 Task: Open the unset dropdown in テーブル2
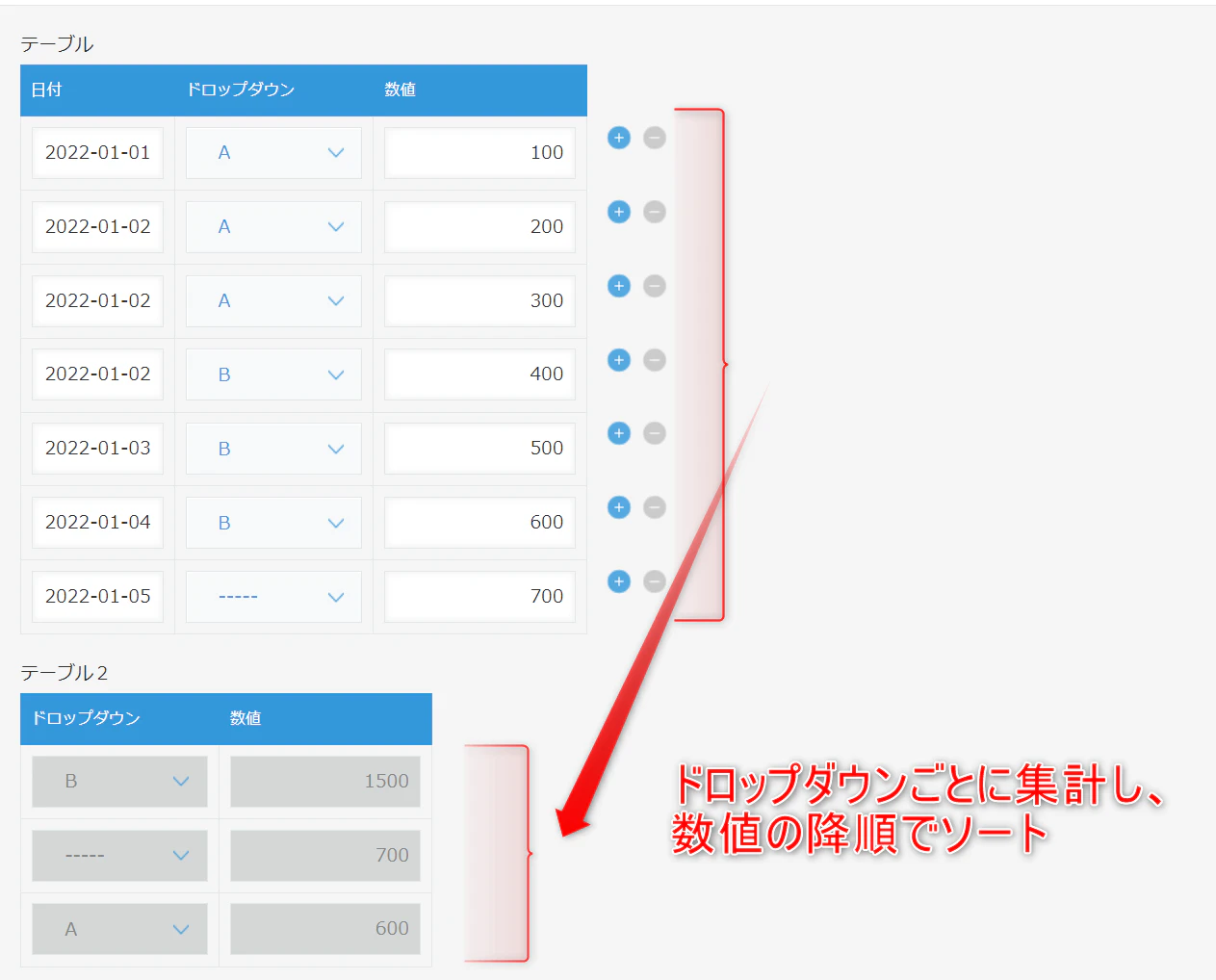pos(119,856)
